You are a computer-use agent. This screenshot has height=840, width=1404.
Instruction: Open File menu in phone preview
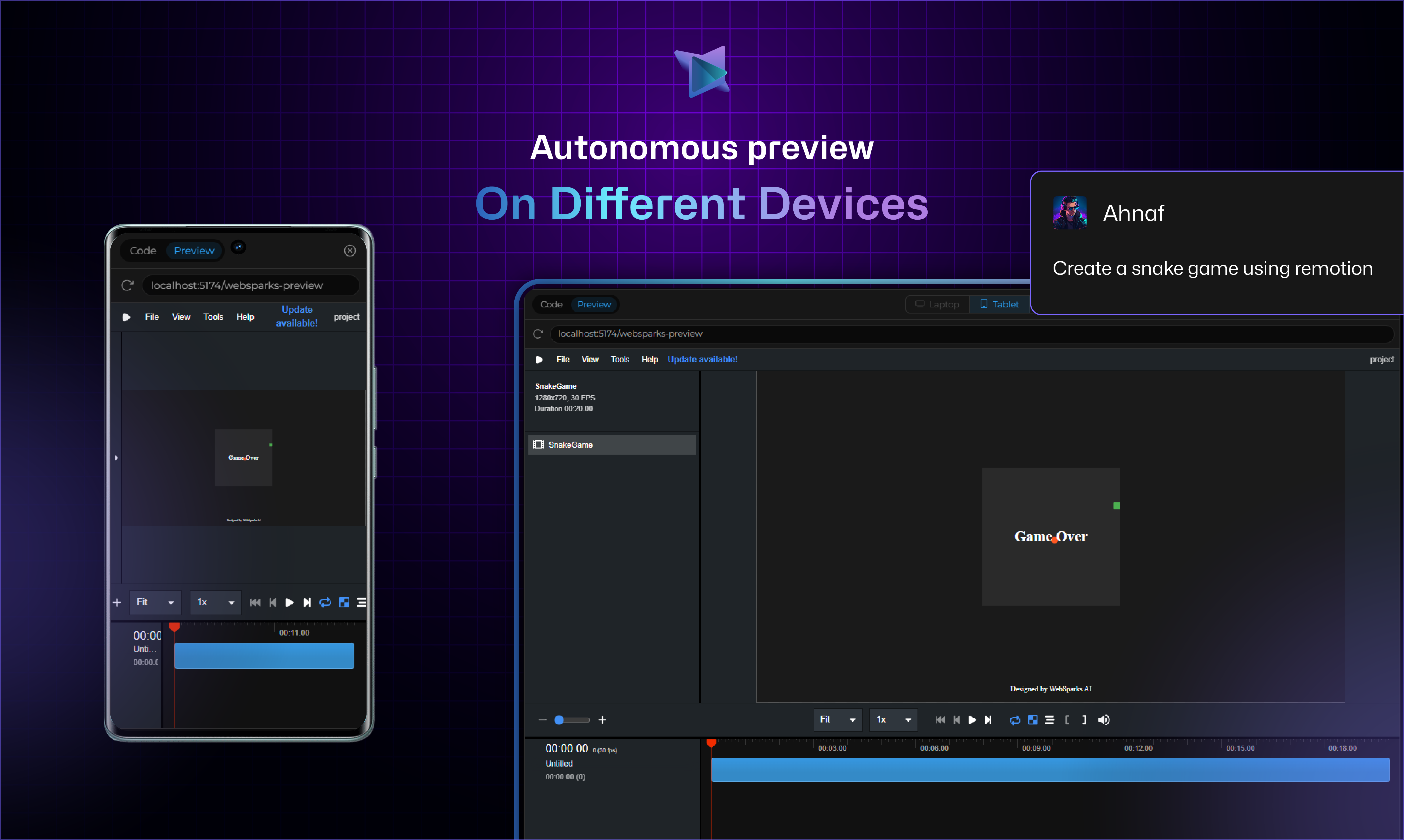[x=152, y=317]
